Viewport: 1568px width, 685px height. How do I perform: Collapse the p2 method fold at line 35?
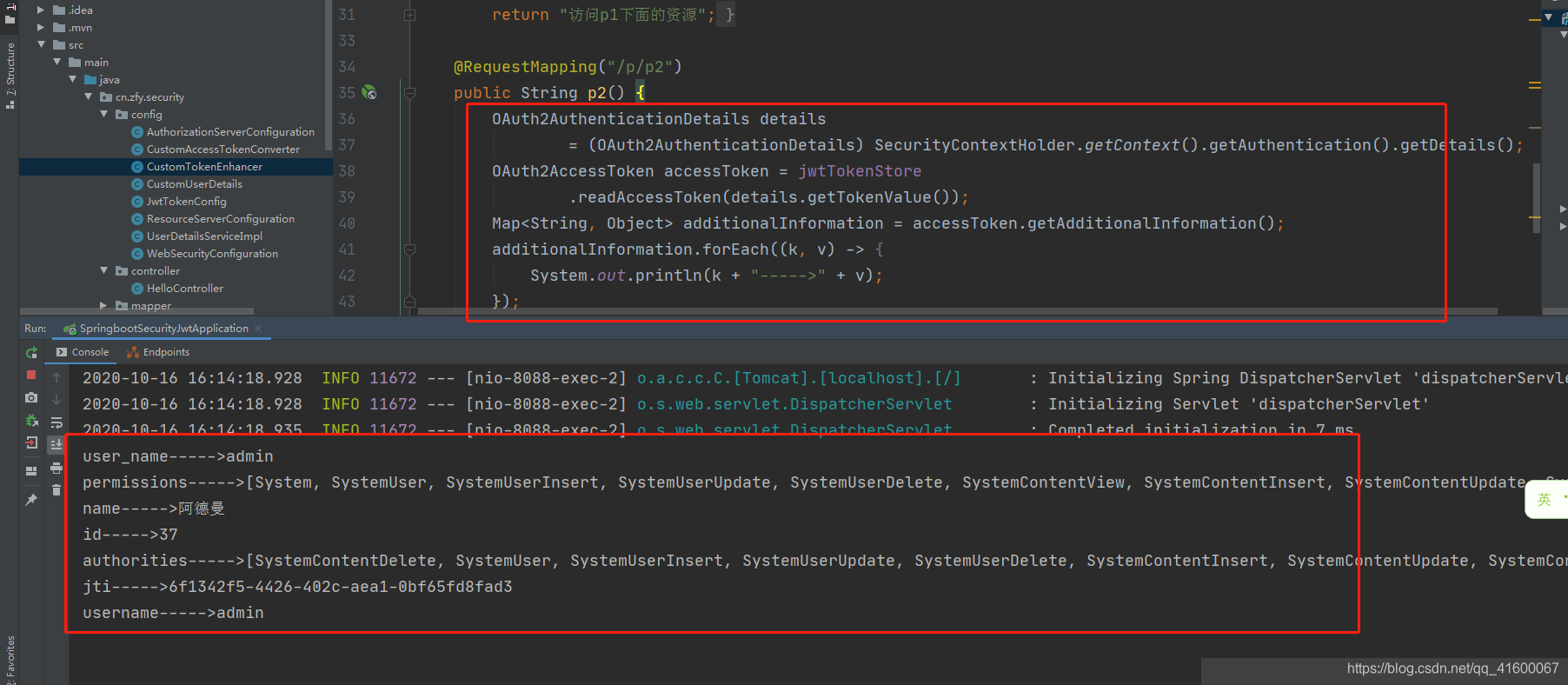[409, 92]
